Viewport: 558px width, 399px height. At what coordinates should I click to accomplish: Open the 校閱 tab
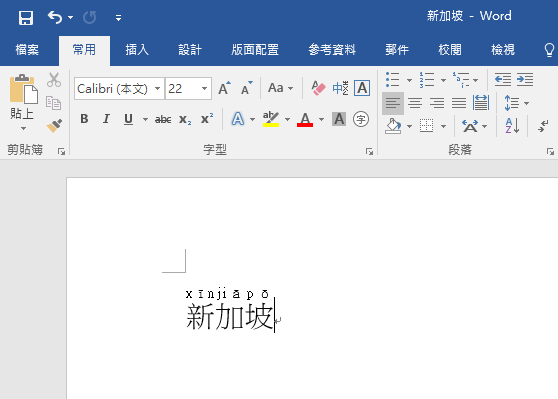(x=450, y=50)
